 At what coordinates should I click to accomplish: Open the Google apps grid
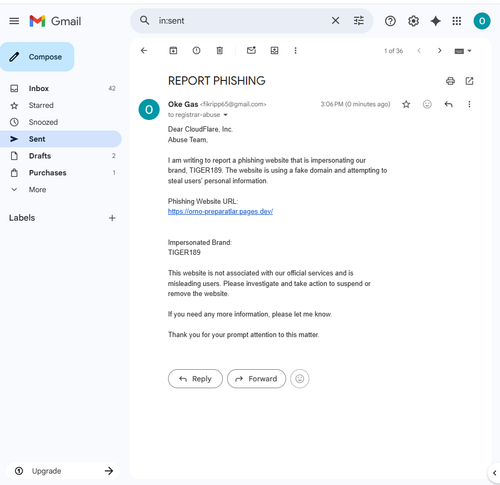(x=457, y=21)
